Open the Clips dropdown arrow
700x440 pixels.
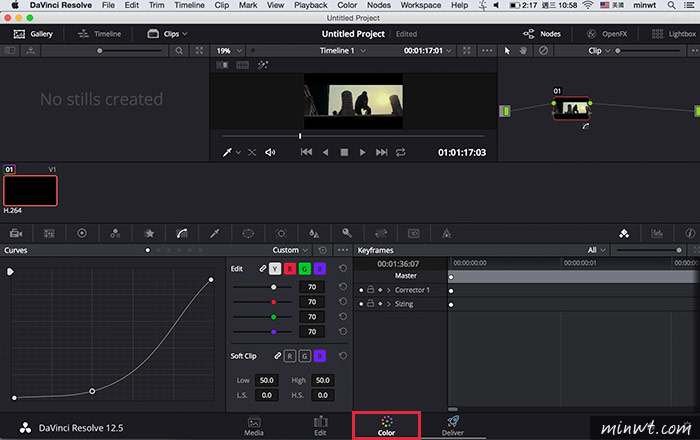[185, 34]
